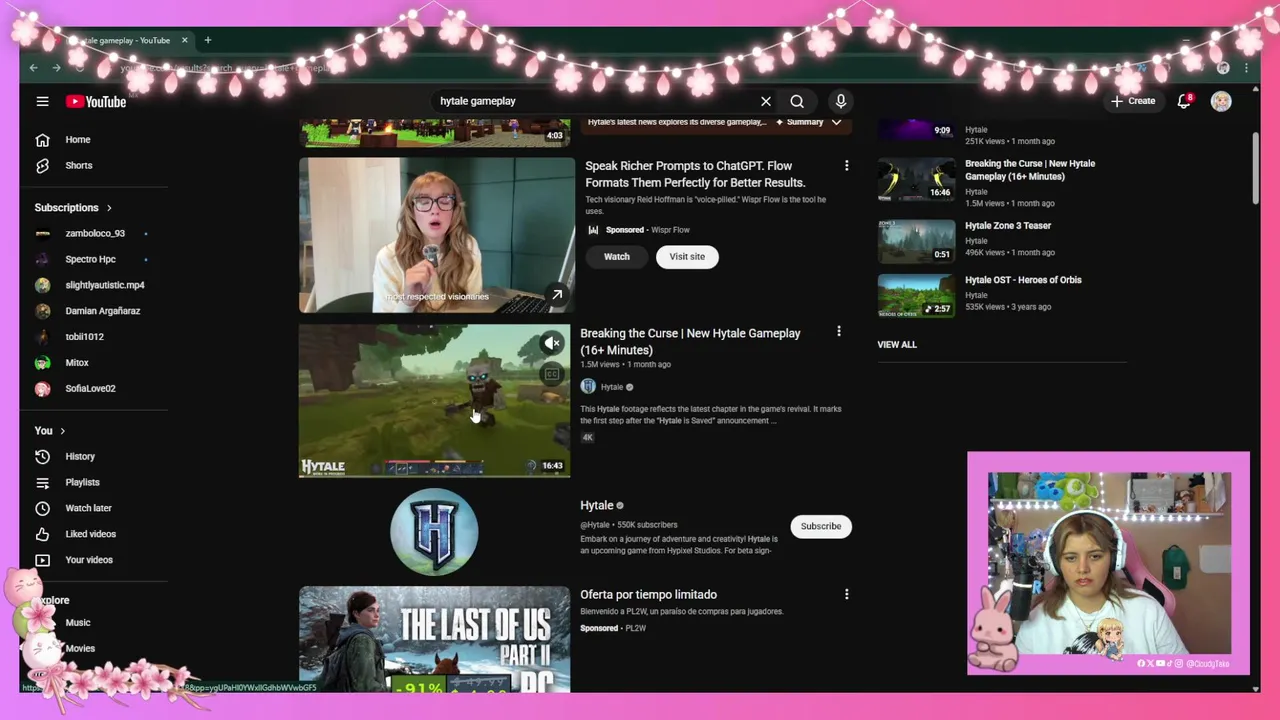Open more options for Wispr Flow ad
The width and height of the screenshot is (1280, 720).
(x=847, y=166)
